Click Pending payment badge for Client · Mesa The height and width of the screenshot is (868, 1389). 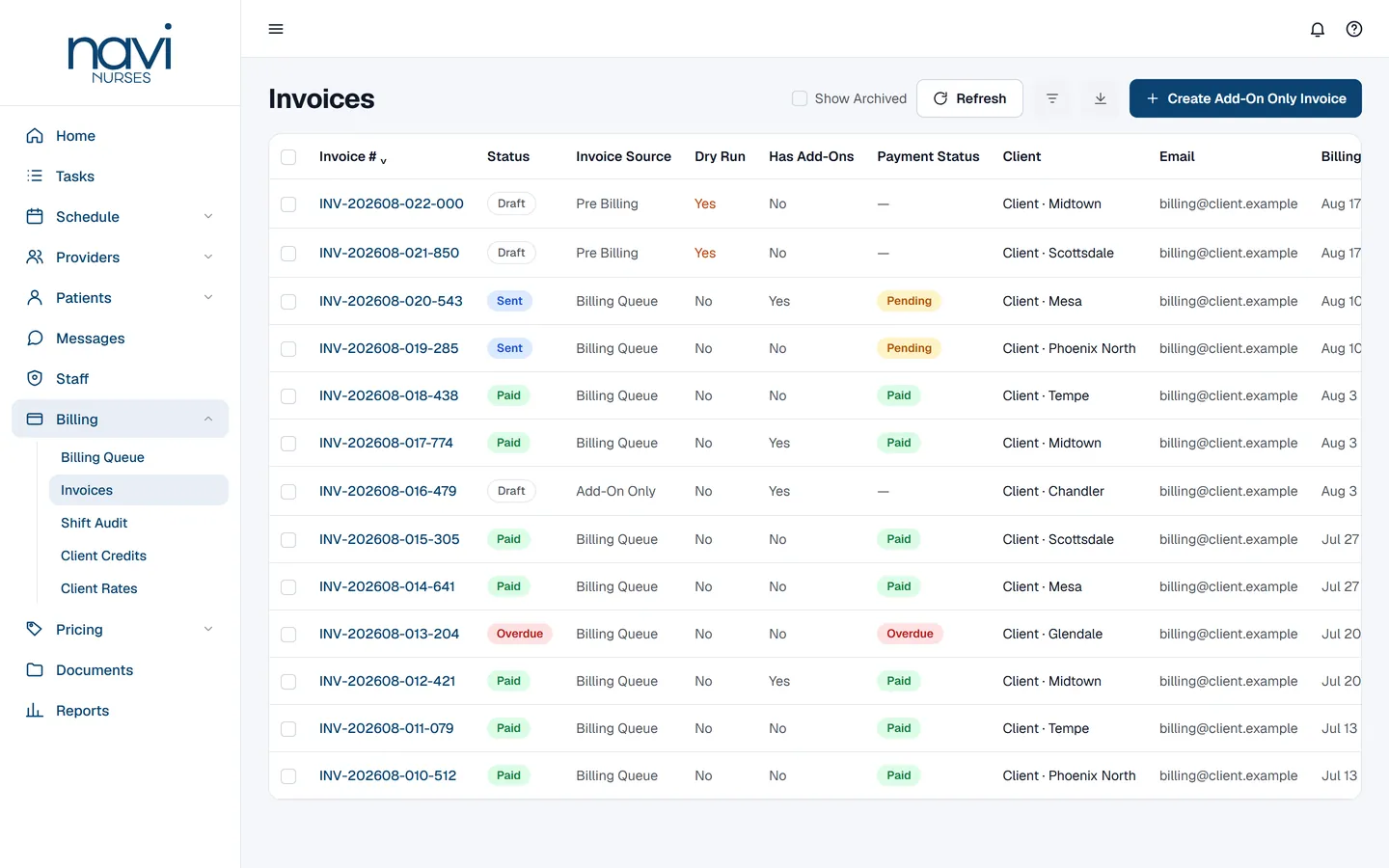pos(909,301)
